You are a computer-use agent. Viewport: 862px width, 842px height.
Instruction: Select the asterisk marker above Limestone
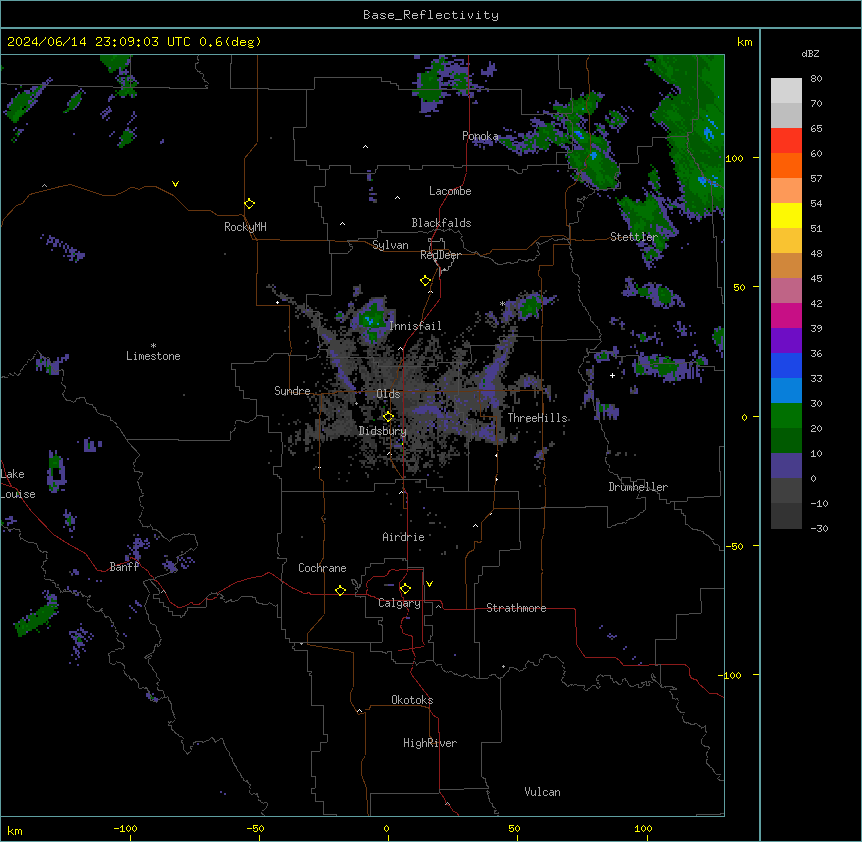[153, 346]
